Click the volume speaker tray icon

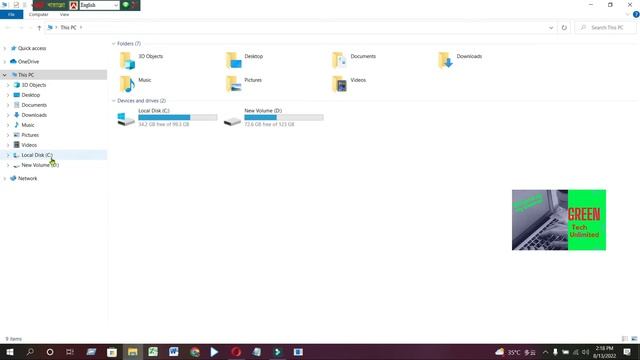tap(585, 352)
